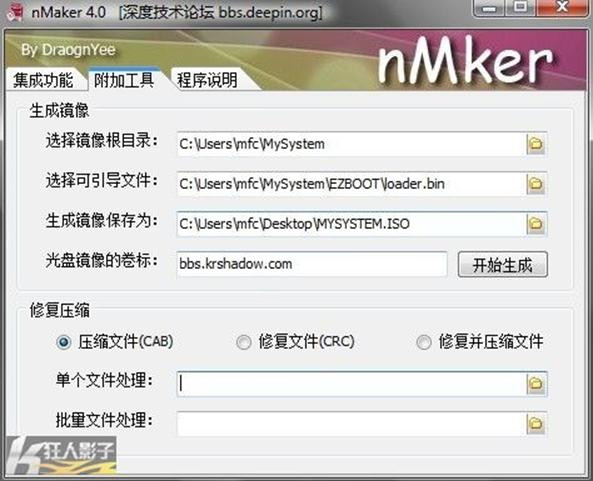This screenshot has width=593, height=481.
Task: Click the By DraognYee credit text
Action: 68,50
